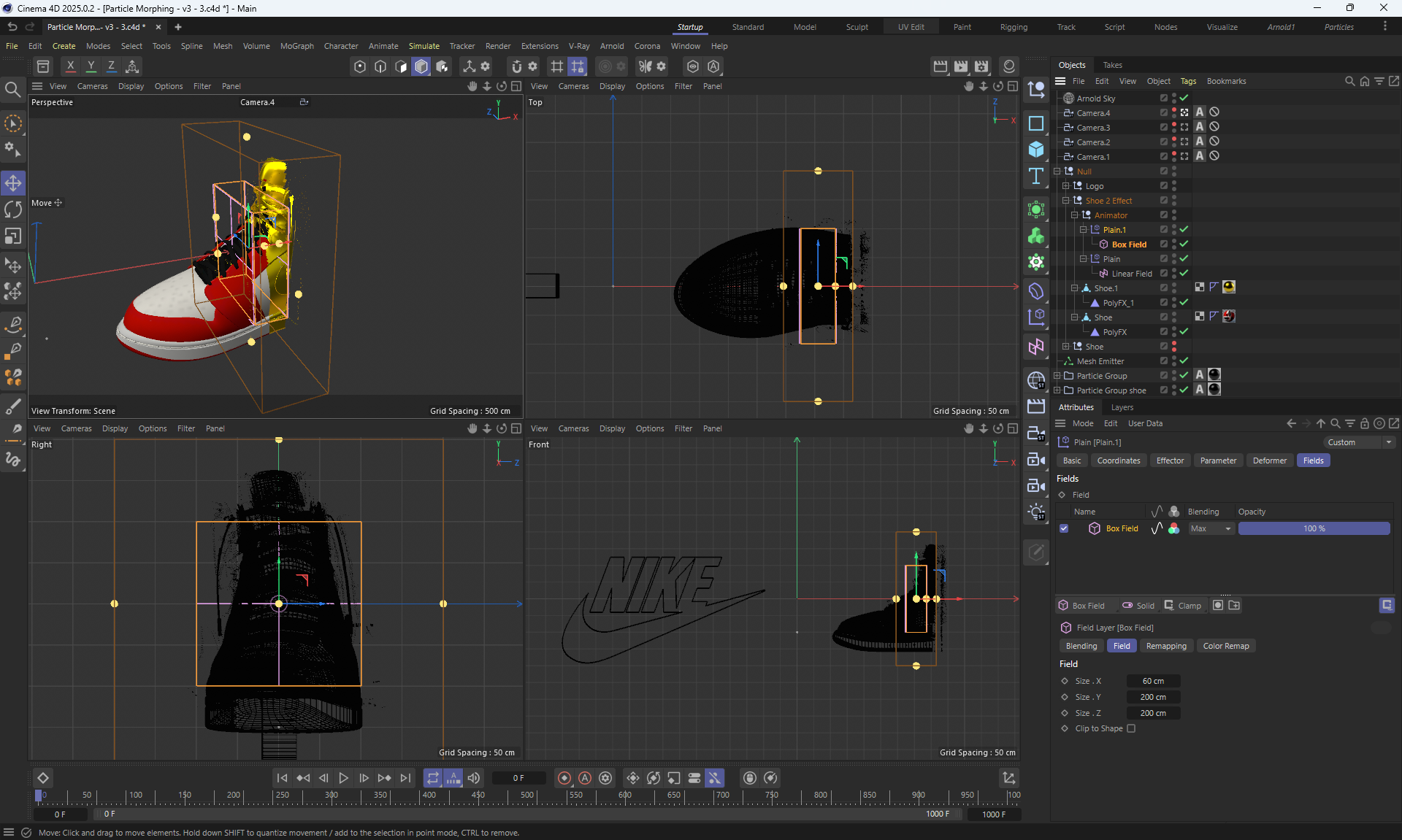Select the Rotate tool in left toolbar
The height and width of the screenshot is (840, 1402).
pyautogui.click(x=13, y=209)
